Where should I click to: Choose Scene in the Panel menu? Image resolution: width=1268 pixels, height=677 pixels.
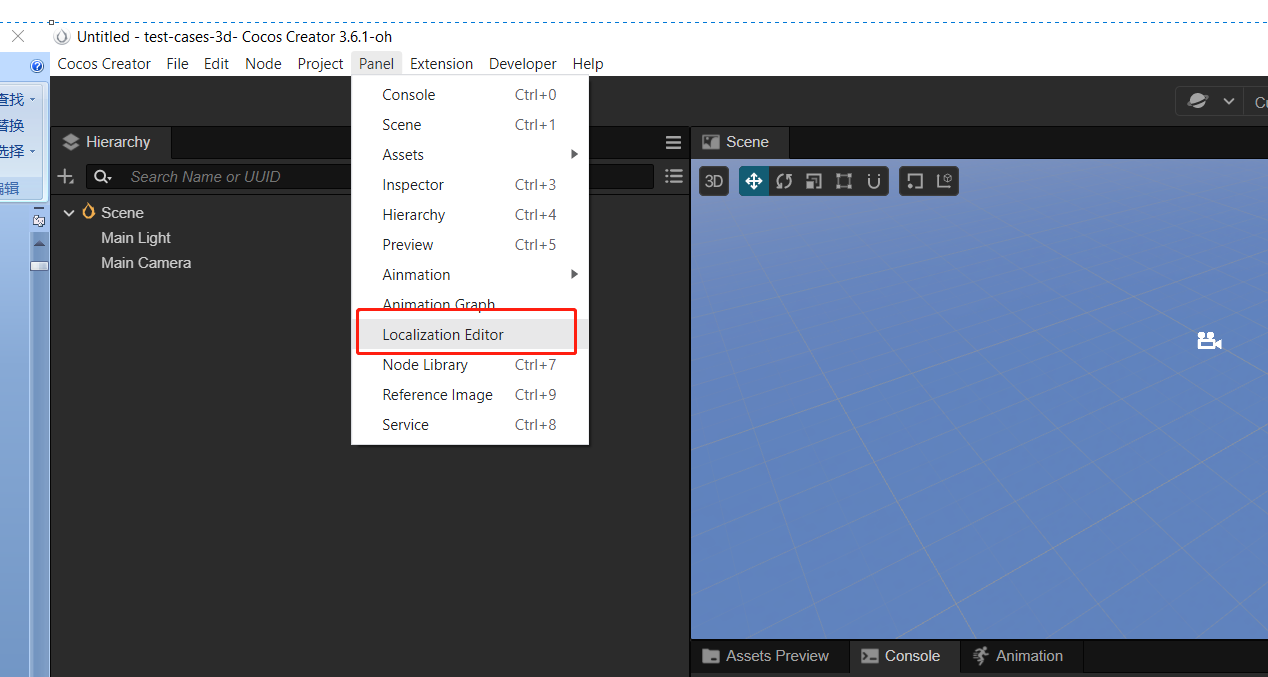pos(470,125)
